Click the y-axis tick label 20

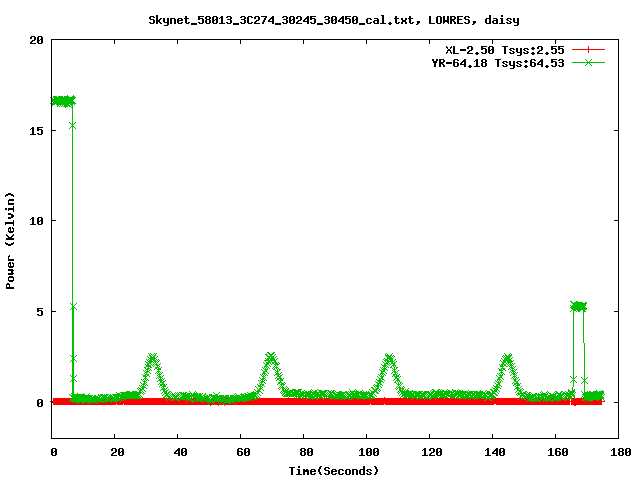coord(36,40)
